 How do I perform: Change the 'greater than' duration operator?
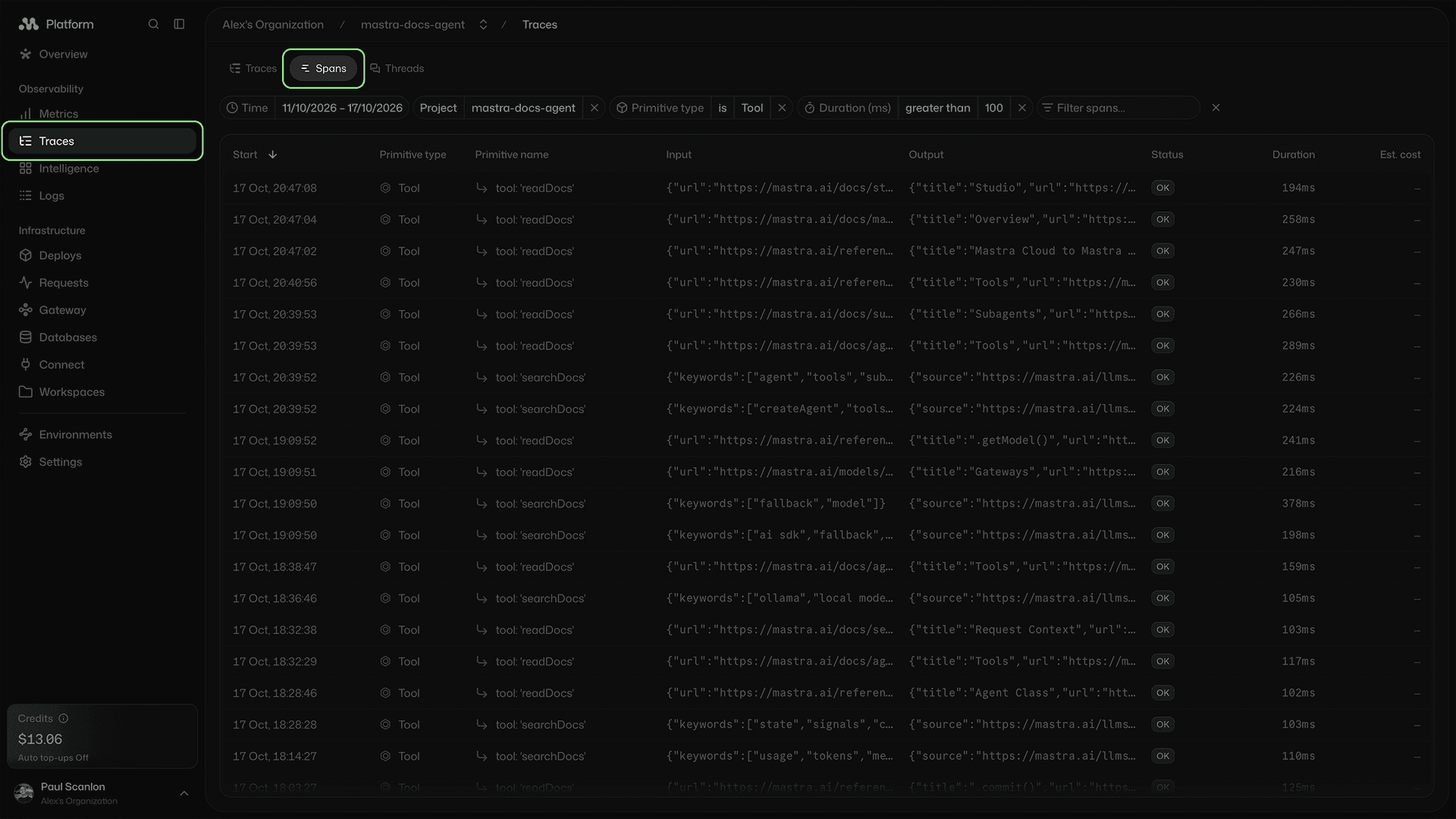tap(937, 108)
